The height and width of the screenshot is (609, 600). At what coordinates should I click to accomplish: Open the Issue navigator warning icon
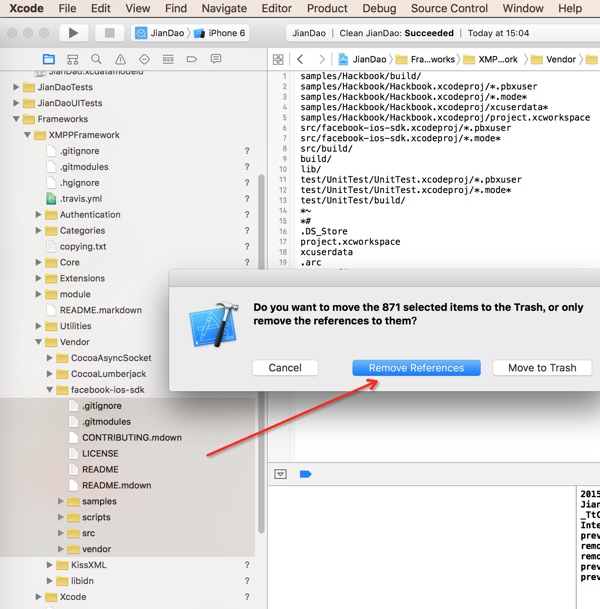click(120, 59)
